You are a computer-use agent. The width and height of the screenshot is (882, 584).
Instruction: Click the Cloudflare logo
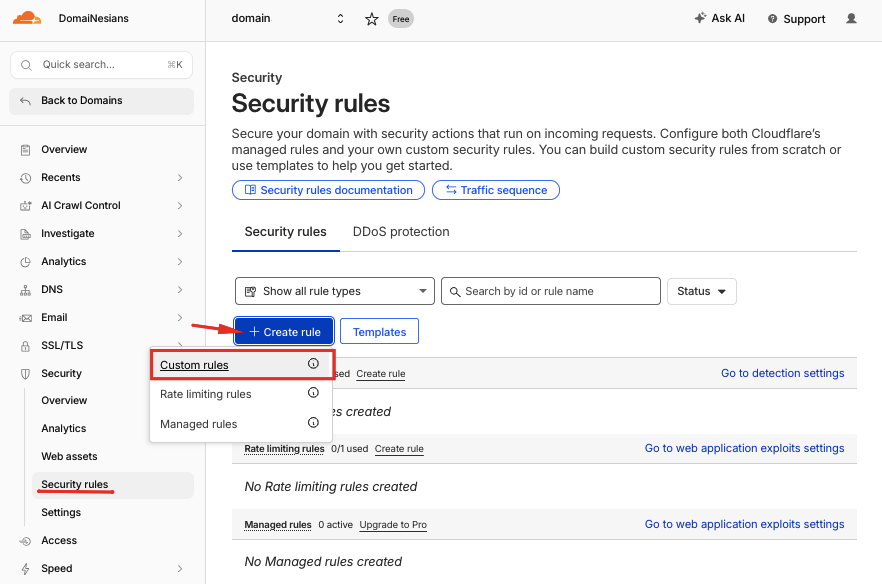coord(27,19)
